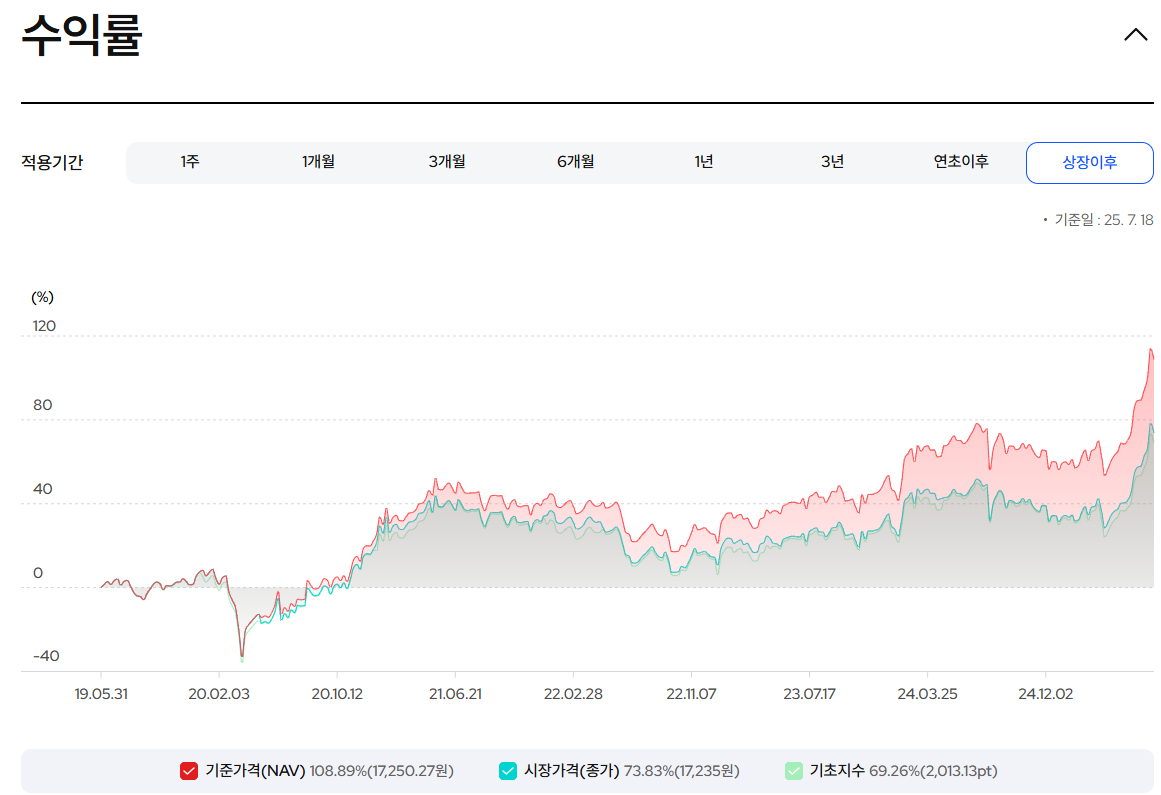
Task: Choose the 6개월 period
Action: click(x=575, y=162)
